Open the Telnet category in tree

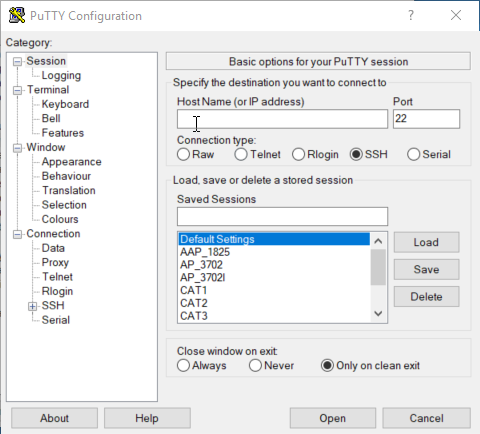coord(57,277)
